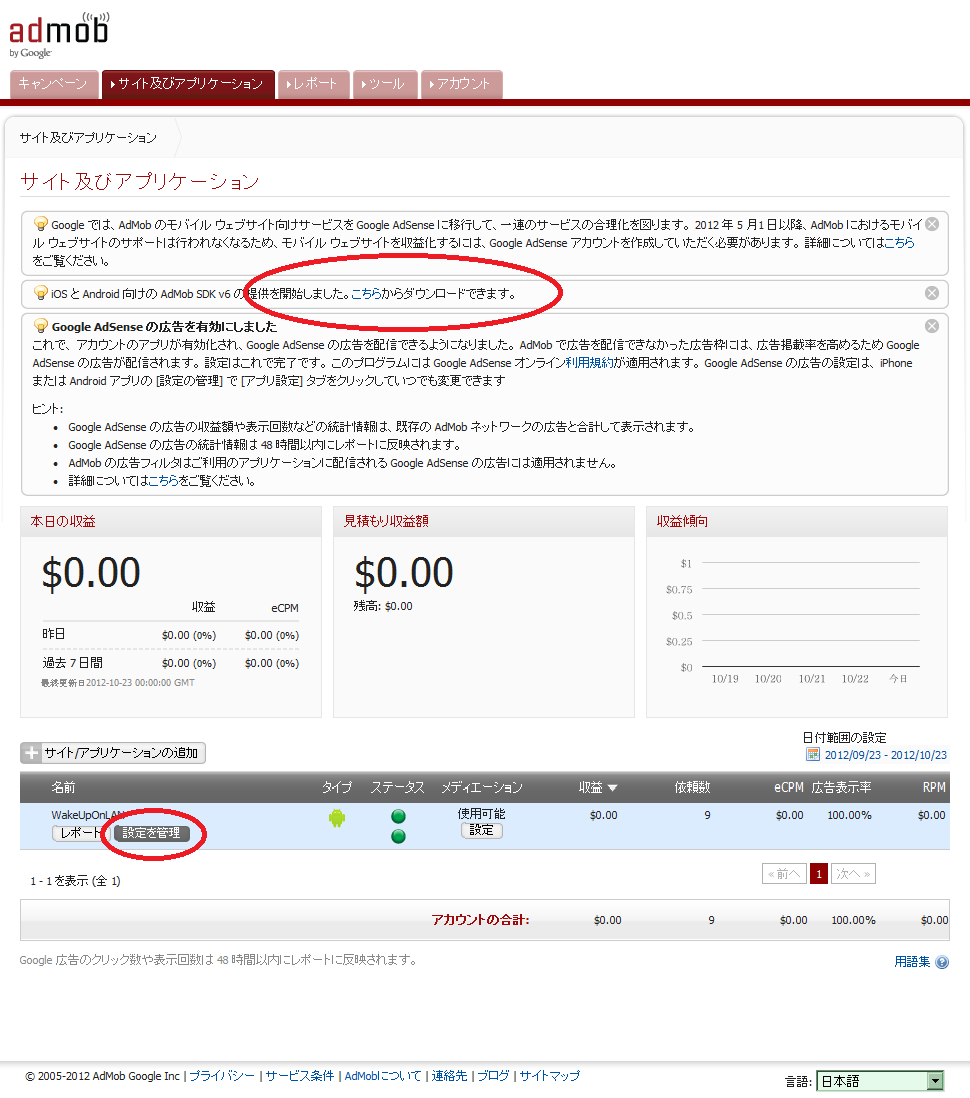Click the « 前へ pagination button
The height and width of the screenshot is (1098, 970).
click(784, 874)
